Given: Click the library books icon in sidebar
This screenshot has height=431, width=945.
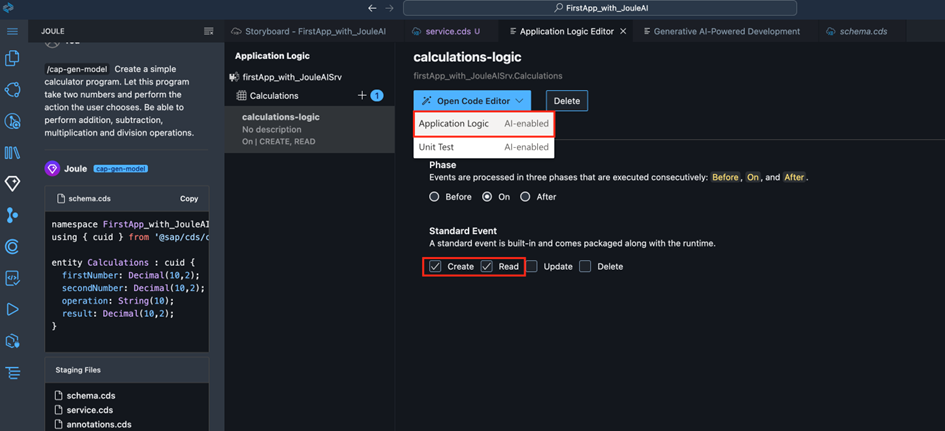Looking at the screenshot, I should [x=12, y=153].
